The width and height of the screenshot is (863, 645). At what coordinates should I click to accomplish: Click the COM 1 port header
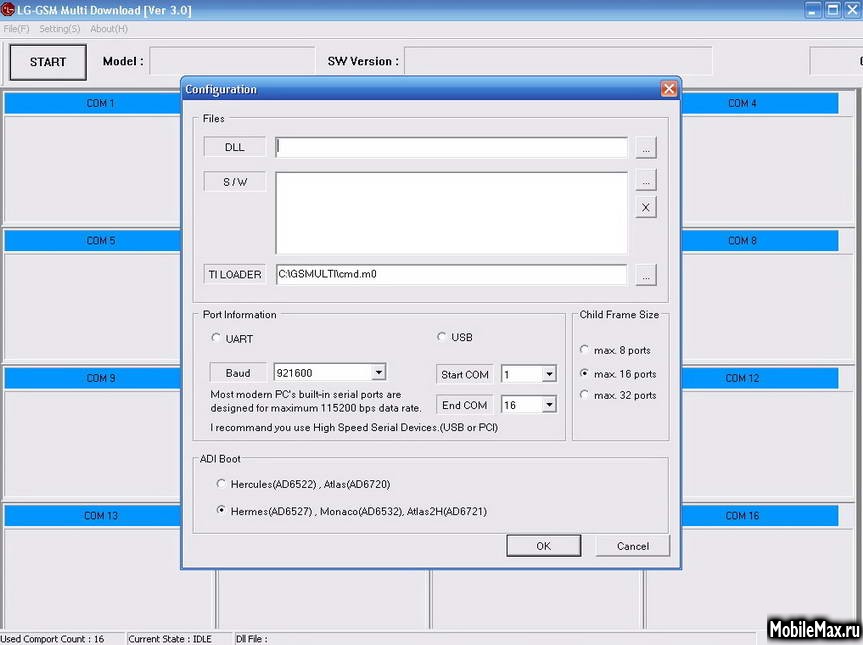tap(92, 103)
